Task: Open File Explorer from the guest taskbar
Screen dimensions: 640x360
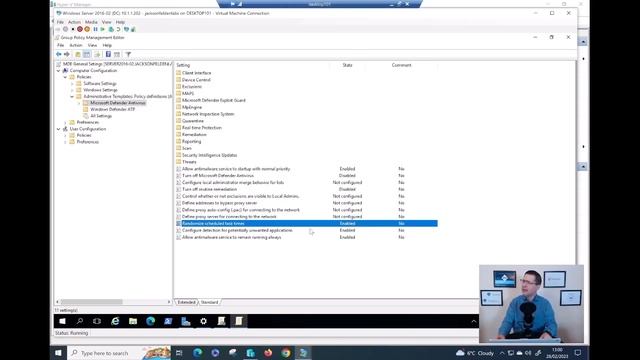Action: [133, 321]
